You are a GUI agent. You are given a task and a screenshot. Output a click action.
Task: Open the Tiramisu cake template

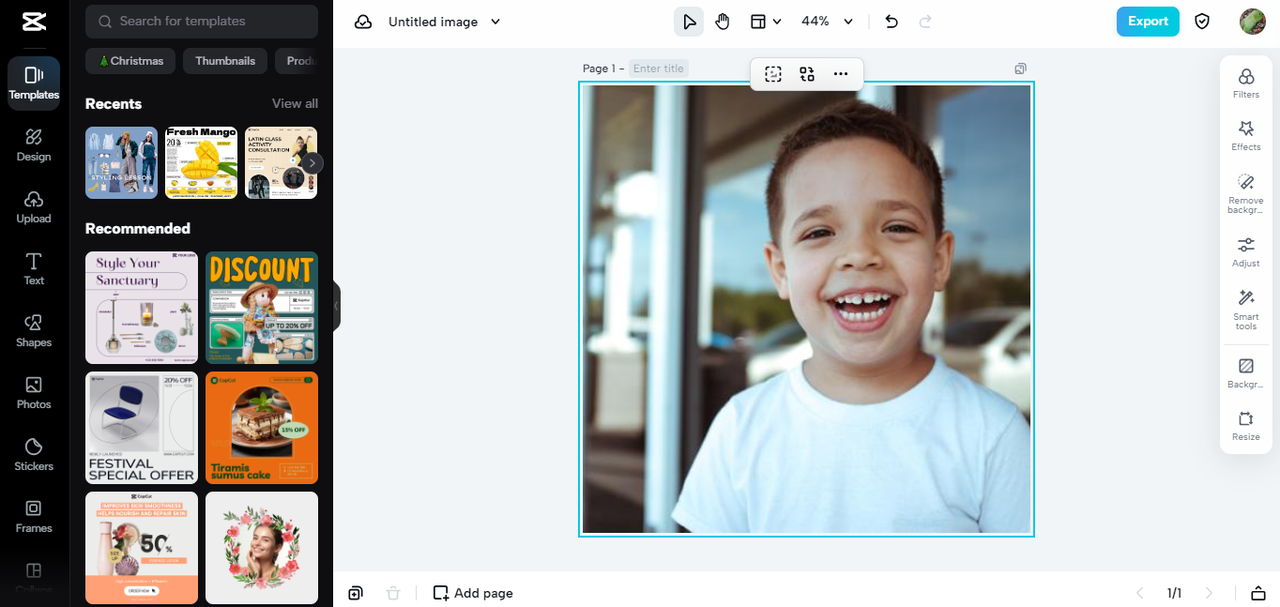pos(262,428)
